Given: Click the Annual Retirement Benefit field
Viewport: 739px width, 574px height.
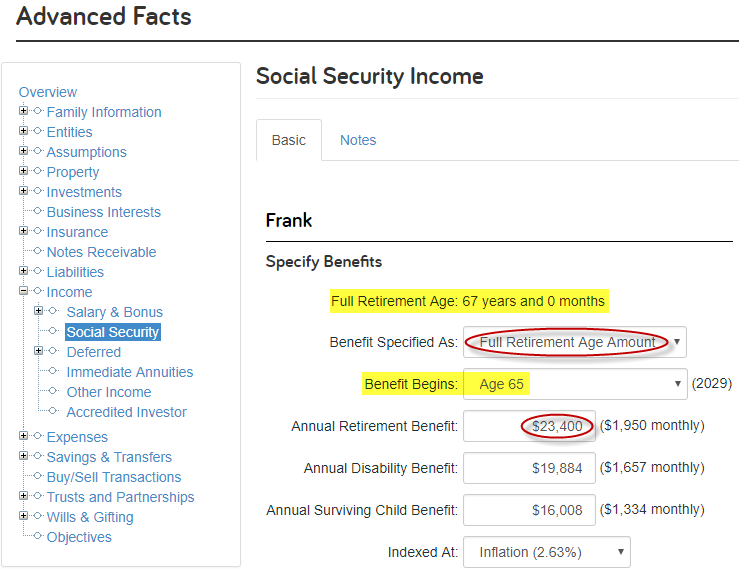Looking at the screenshot, I should point(529,426).
